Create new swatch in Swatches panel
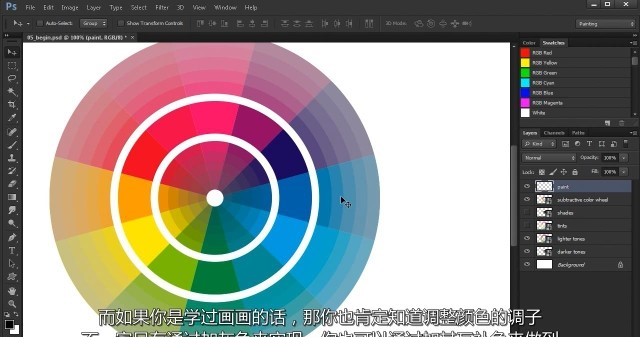 pos(607,123)
